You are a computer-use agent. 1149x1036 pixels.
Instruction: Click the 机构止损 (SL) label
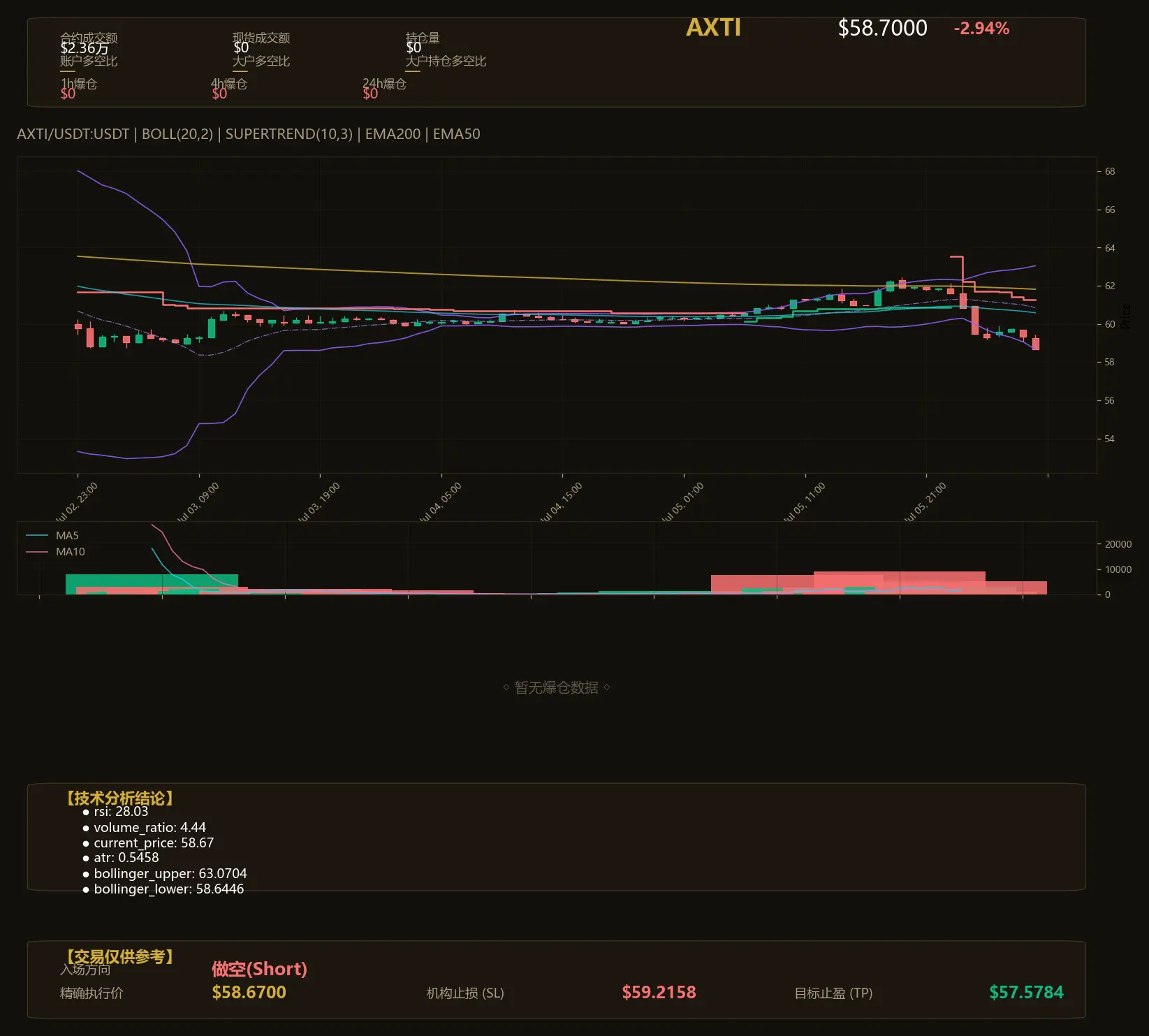pyautogui.click(x=465, y=993)
